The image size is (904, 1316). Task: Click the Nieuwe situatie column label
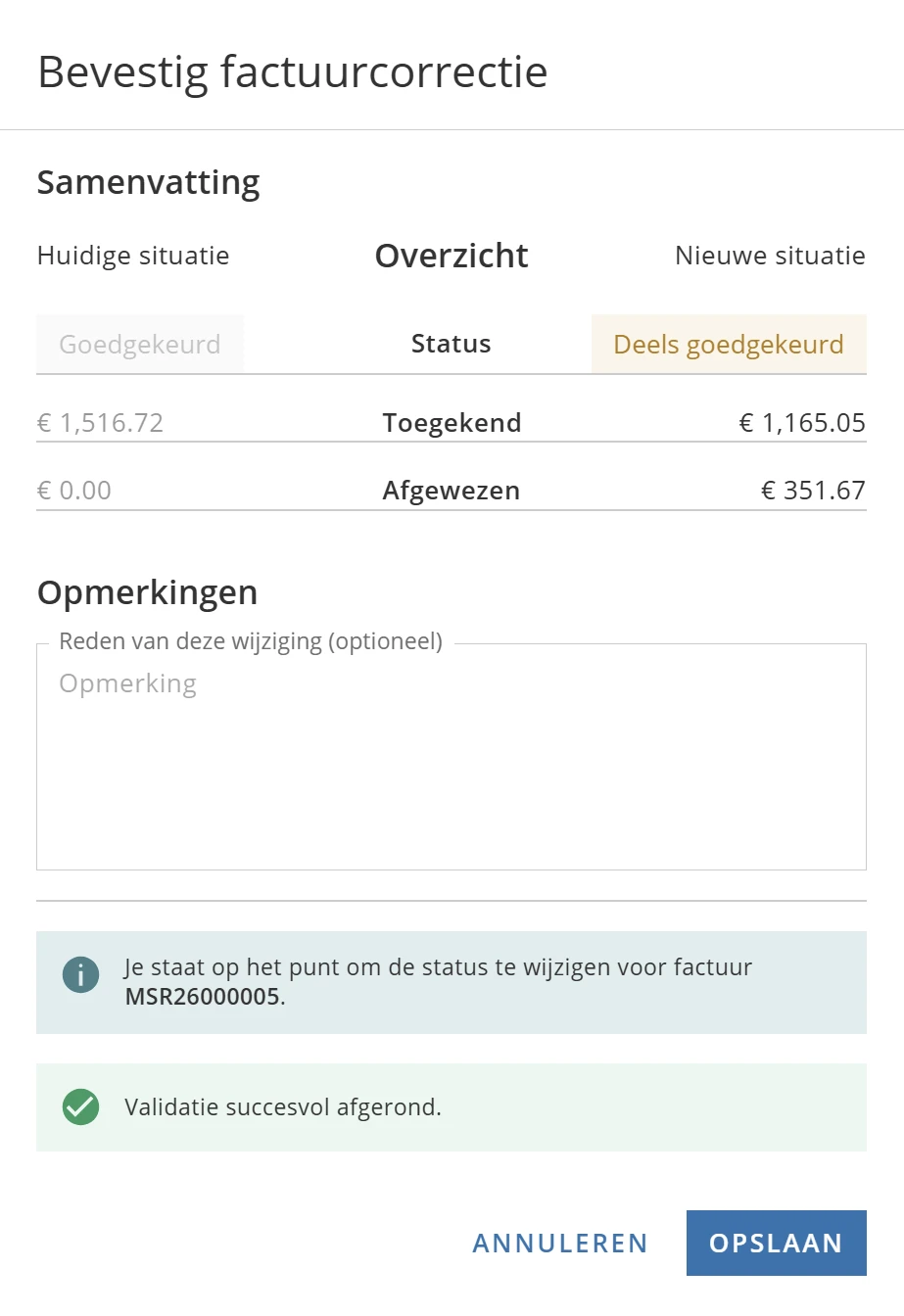(770, 256)
